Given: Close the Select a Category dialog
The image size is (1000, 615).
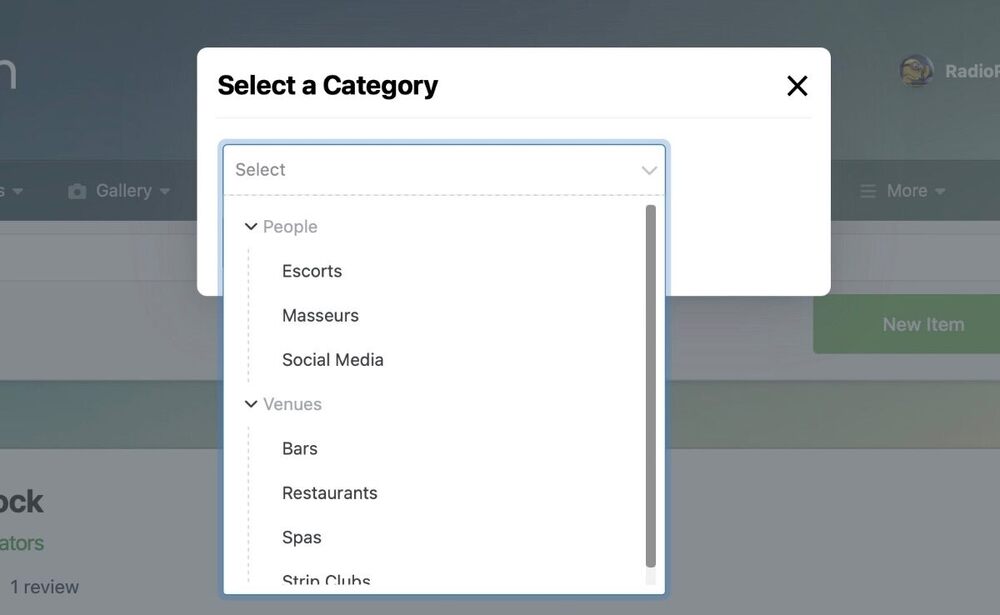Looking at the screenshot, I should pyautogui.click(x=797, y=86).
